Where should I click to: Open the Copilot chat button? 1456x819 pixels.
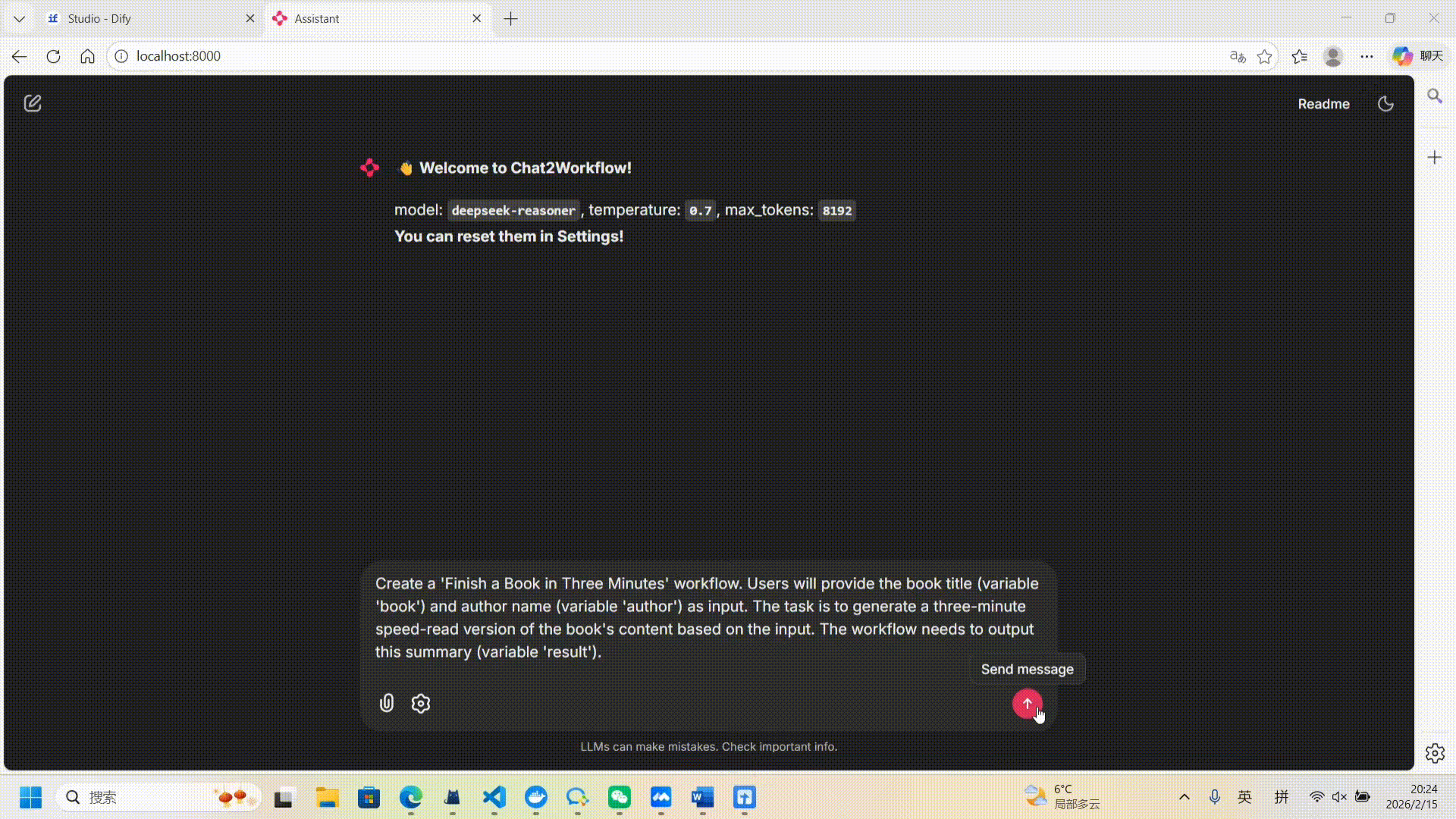(1418, 56)
